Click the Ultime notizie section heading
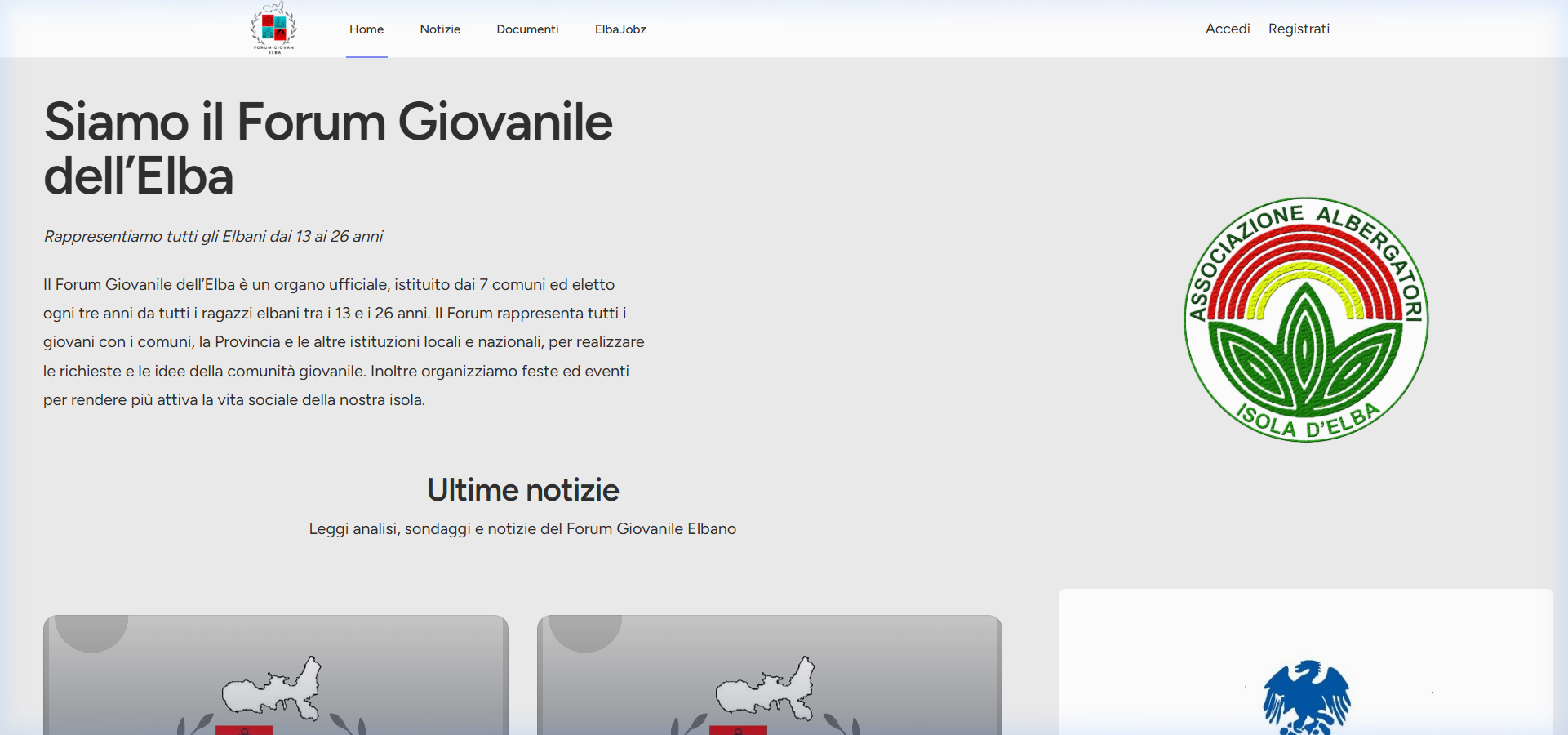 pyautogui.click(x=522, y=490)
